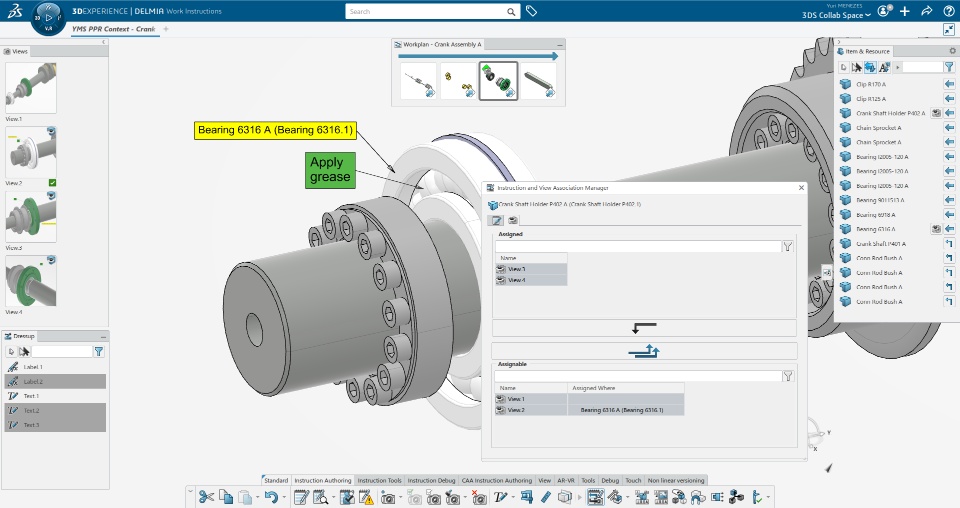Click the filter funnel of the Assigned list
The image size is (960, 508).
pos(788,246)
